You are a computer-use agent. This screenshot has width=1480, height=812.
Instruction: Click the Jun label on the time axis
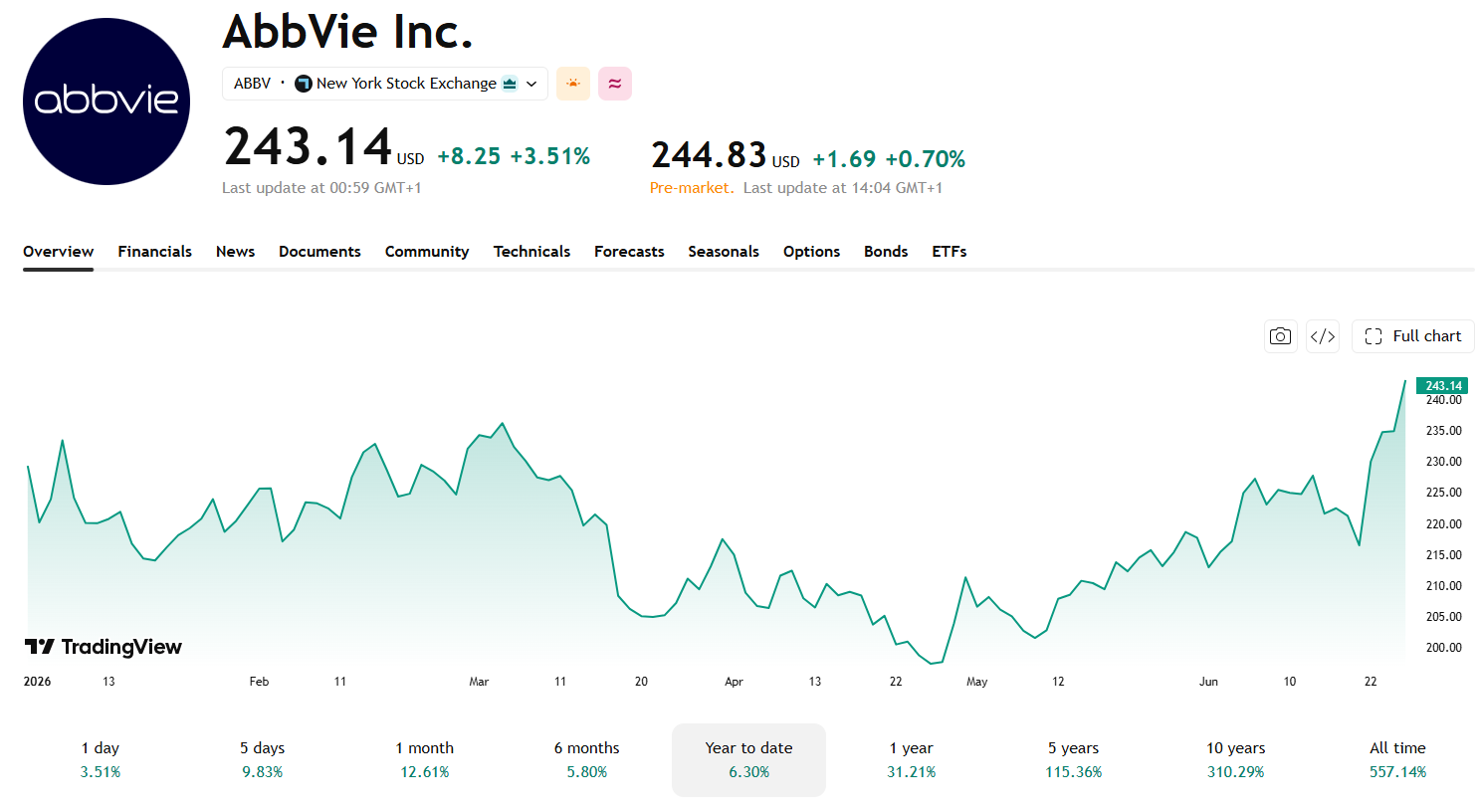click(x=1208, y=682)
